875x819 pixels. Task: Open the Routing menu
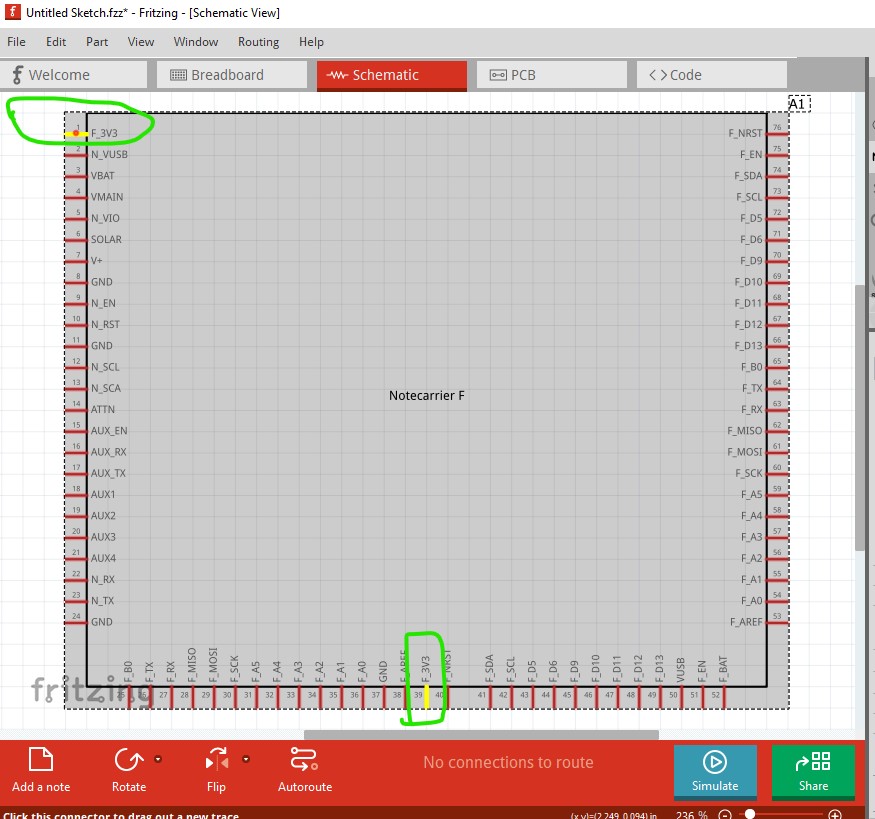pos(258,42)
